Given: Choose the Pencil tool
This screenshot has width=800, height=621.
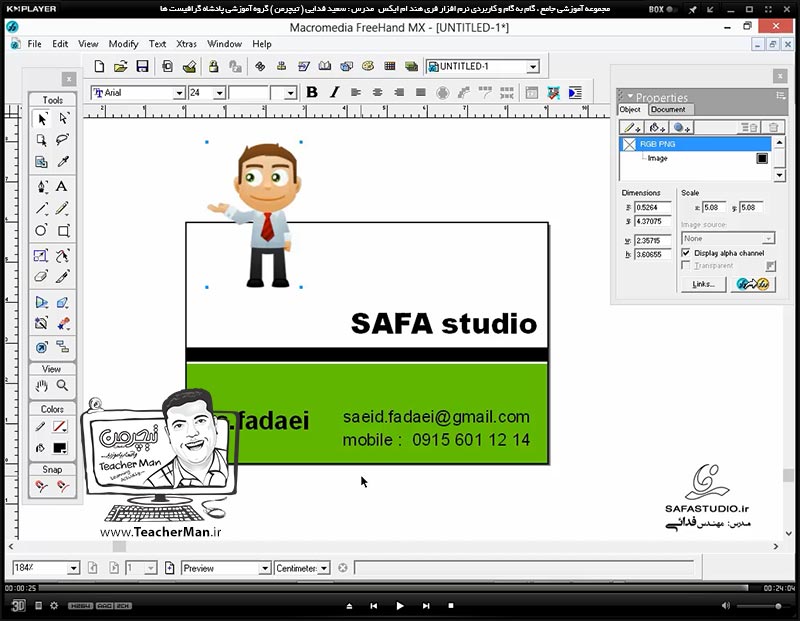Looking at the screenshot, I should pyautogui.click(x=63, y=208).
